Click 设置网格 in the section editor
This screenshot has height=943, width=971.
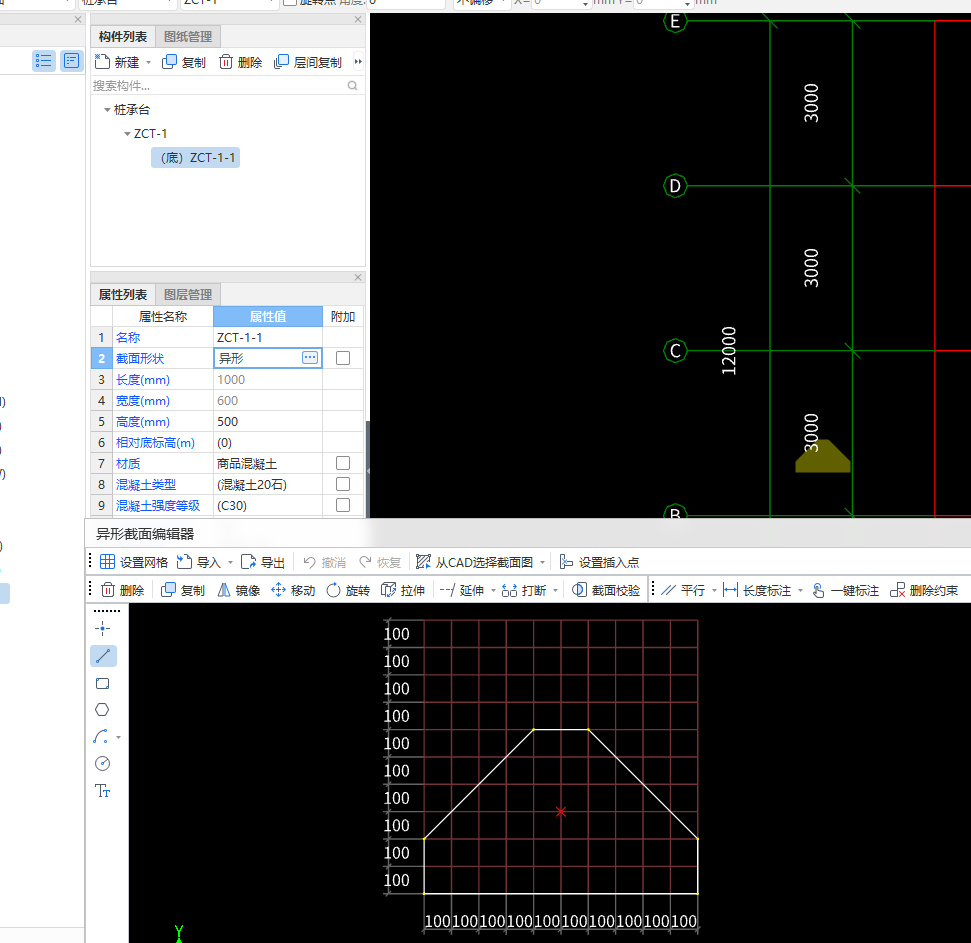click(134, 562)
